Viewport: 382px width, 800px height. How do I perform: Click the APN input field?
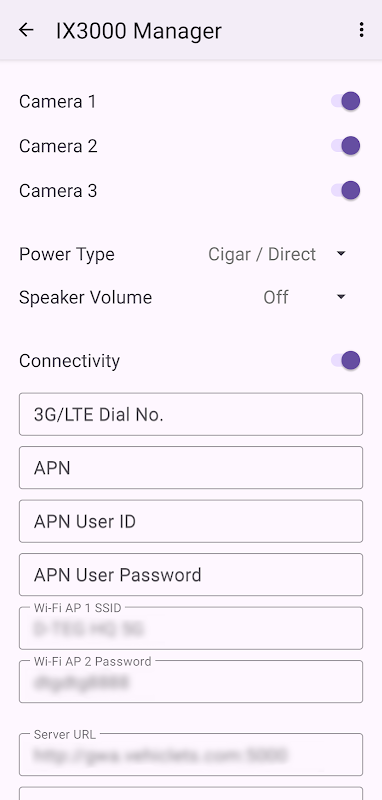tap(191, 468)
